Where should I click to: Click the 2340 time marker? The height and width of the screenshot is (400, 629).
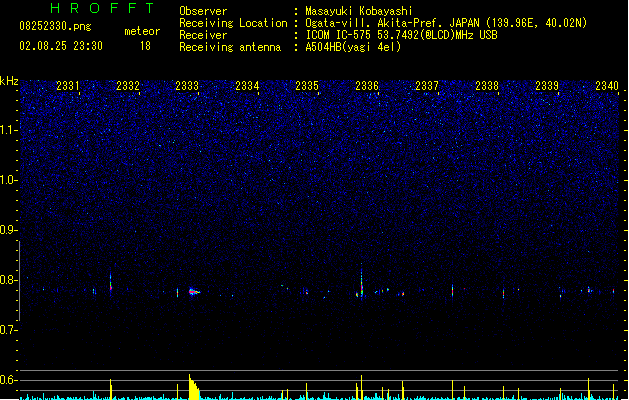point(607,86)
